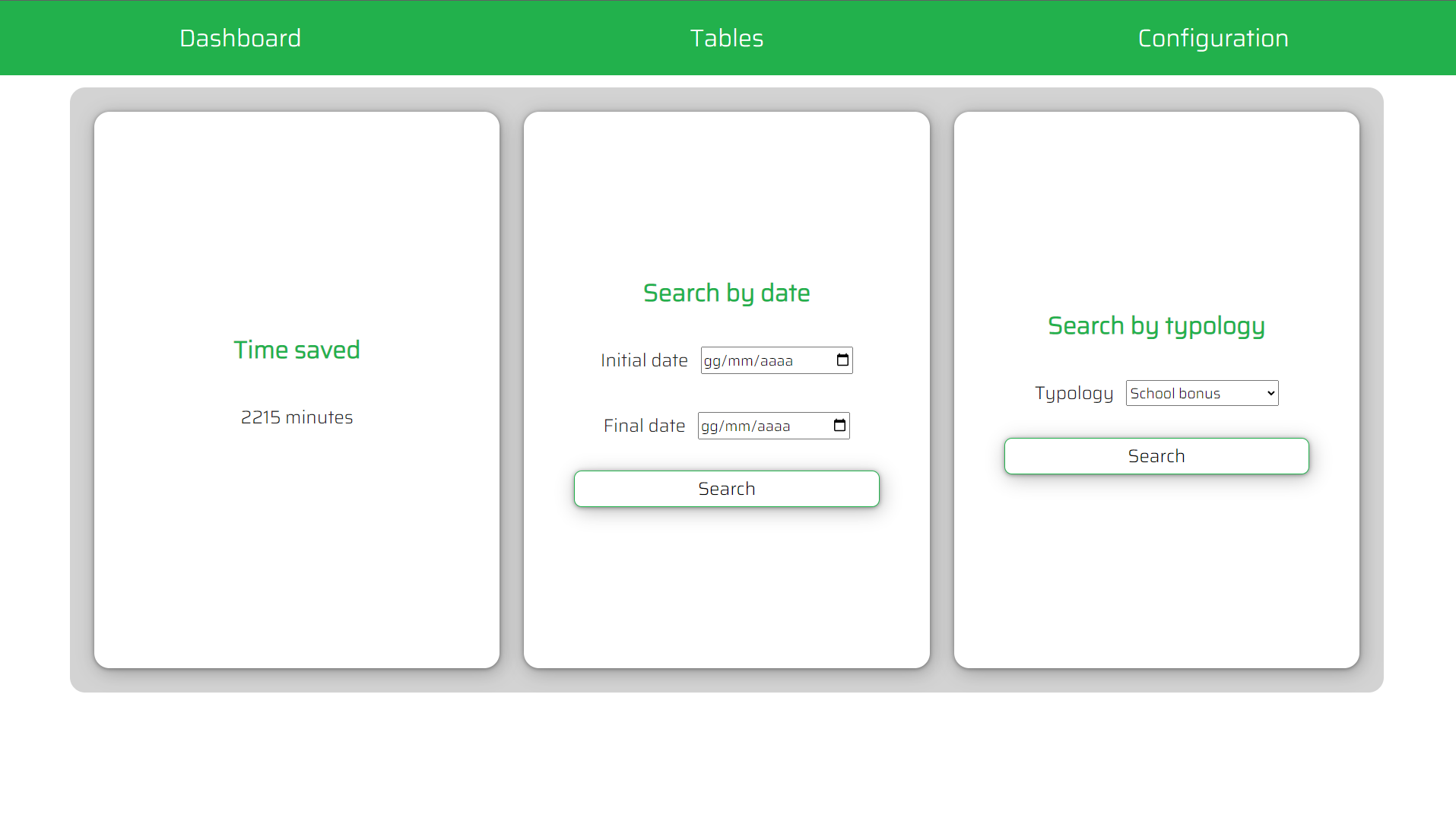Screen dimensions: 1456x821
Task: Click the Typology label text
Action: point(1074,393)
